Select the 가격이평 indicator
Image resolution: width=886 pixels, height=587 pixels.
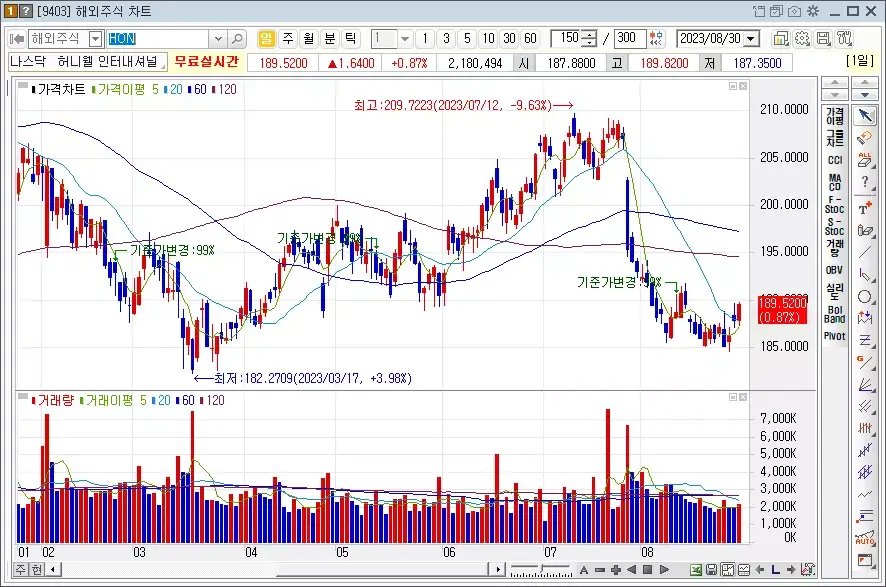(835, 116)
